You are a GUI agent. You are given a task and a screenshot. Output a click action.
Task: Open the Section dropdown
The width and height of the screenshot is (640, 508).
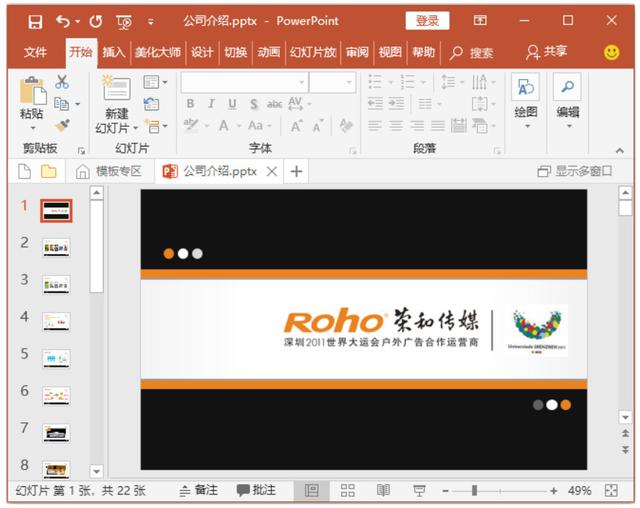click(x=156, y=126)
